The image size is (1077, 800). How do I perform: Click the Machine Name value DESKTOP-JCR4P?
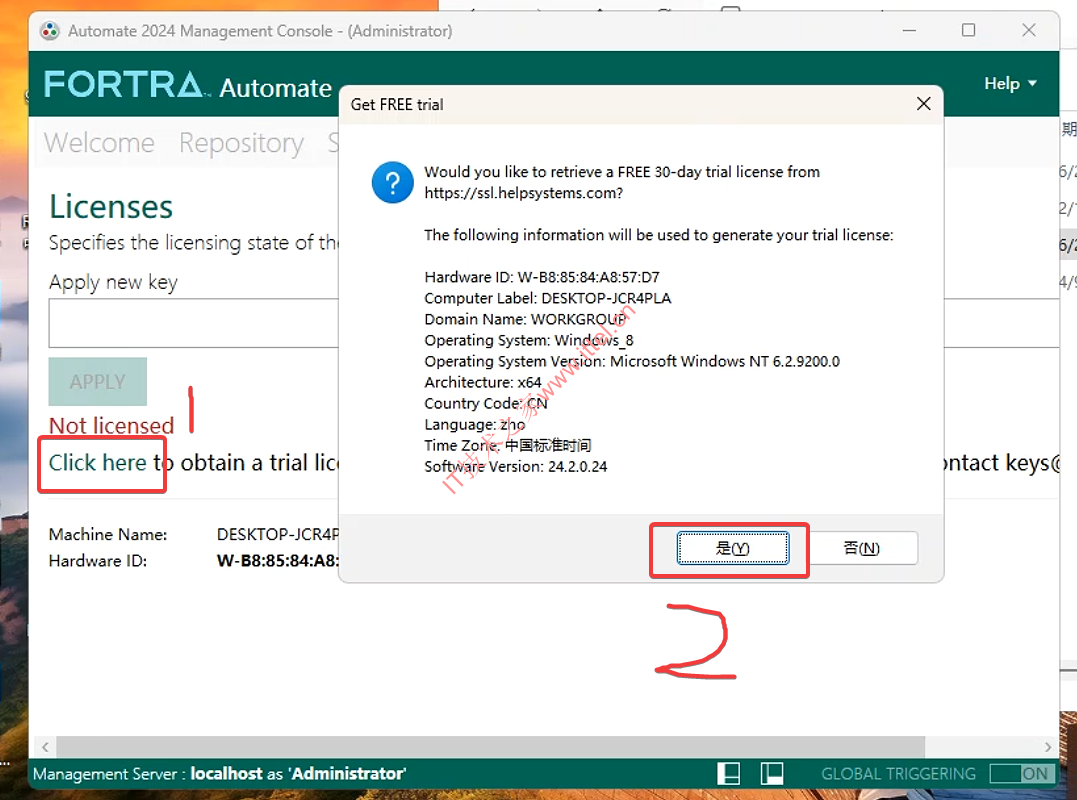pos(277,534)
